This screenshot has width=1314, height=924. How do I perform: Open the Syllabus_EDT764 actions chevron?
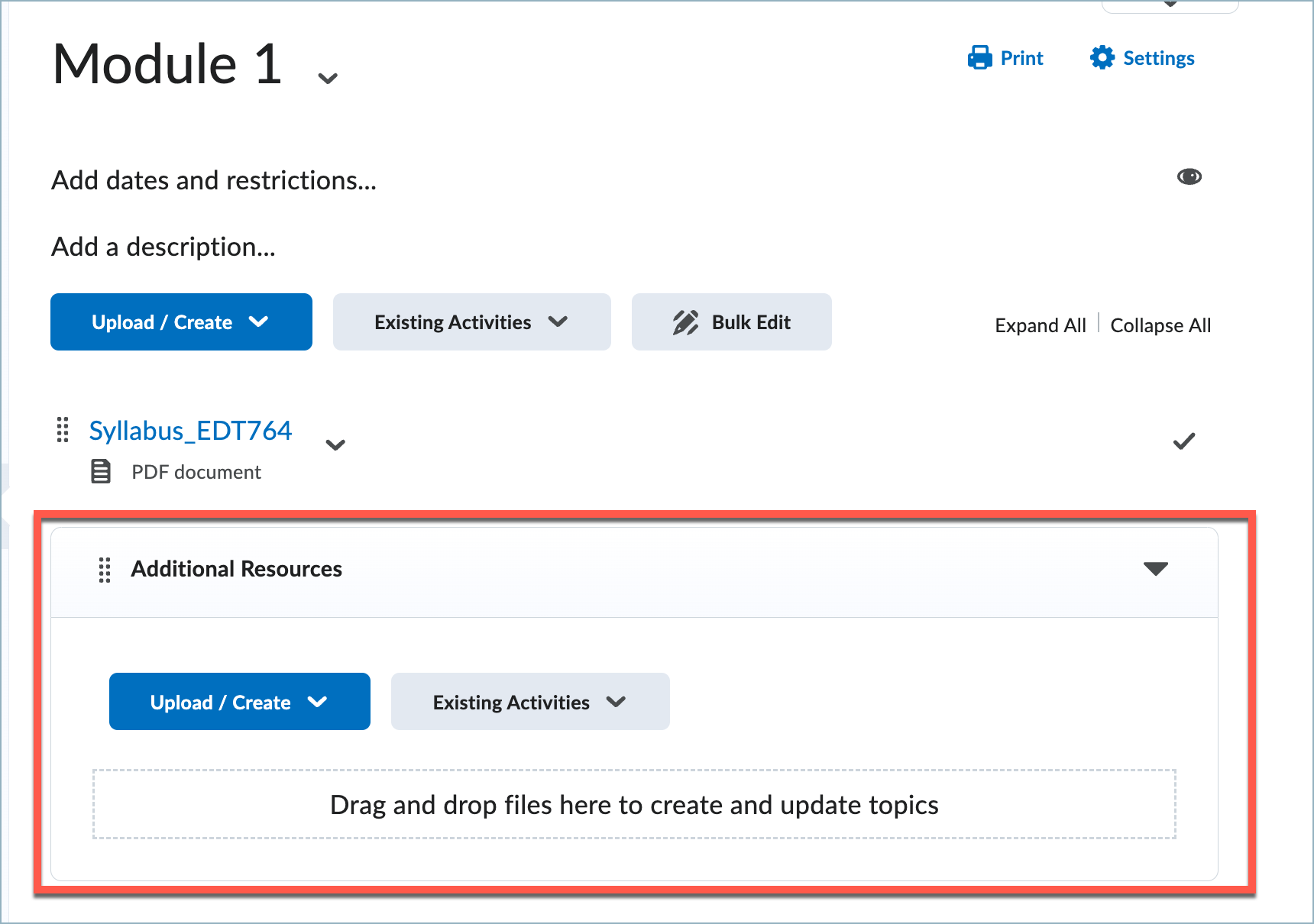click(335, 445)
